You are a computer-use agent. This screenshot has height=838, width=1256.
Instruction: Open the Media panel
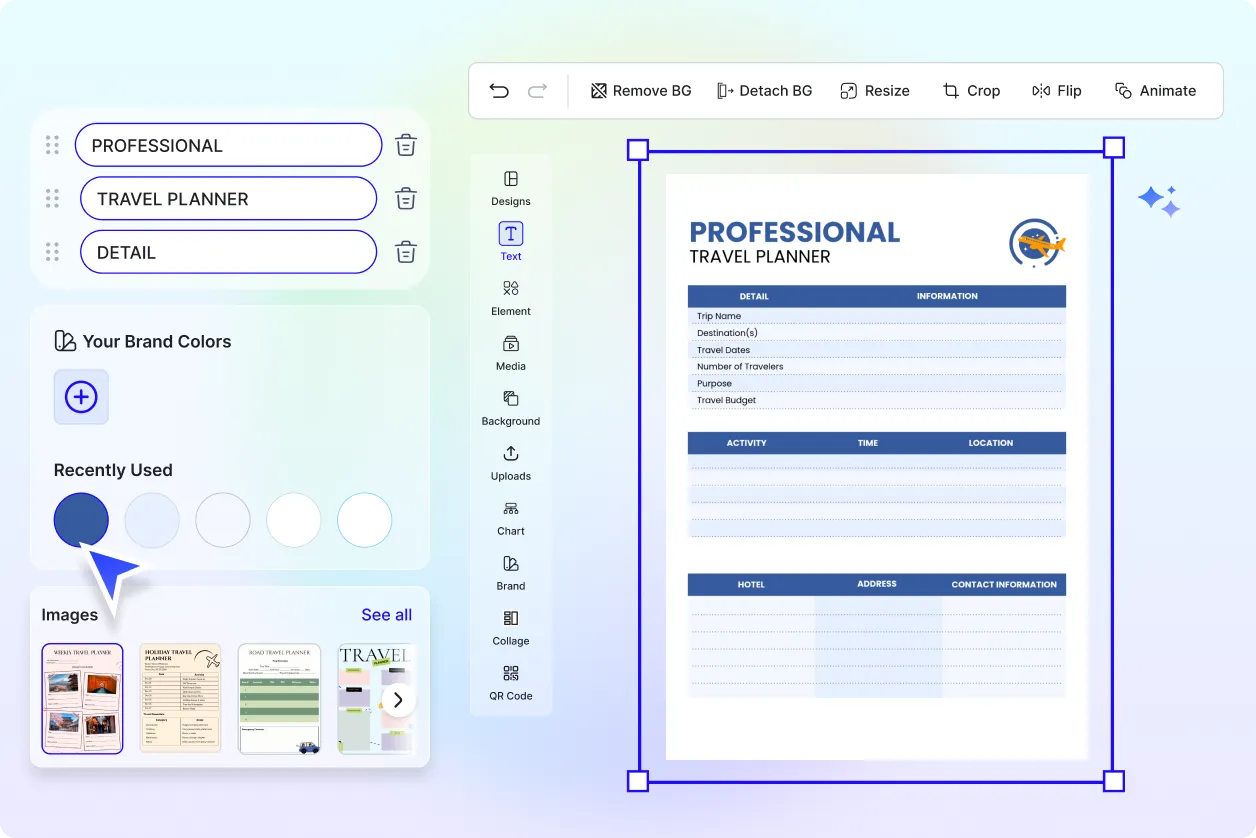tap(510, 352)
